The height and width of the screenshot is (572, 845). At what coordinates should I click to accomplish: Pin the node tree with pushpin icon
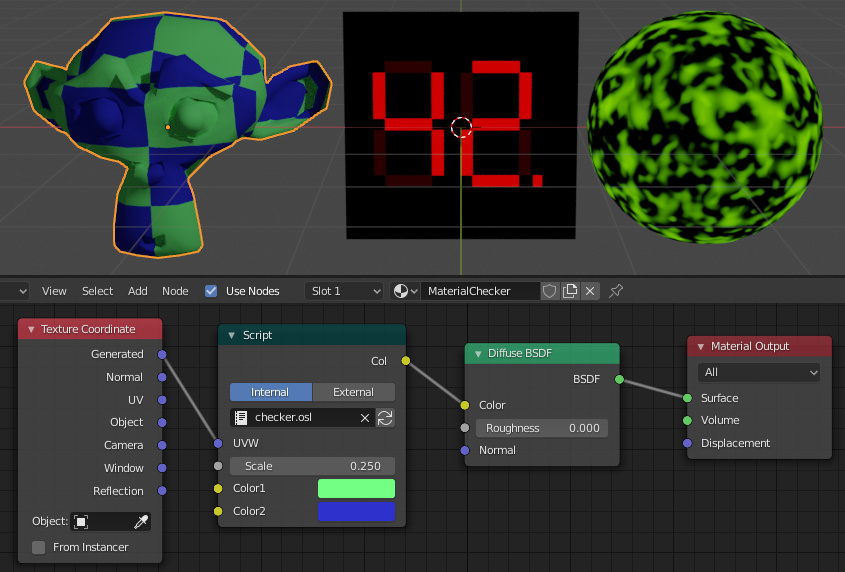pyautogui.click(x=616, y=291)
